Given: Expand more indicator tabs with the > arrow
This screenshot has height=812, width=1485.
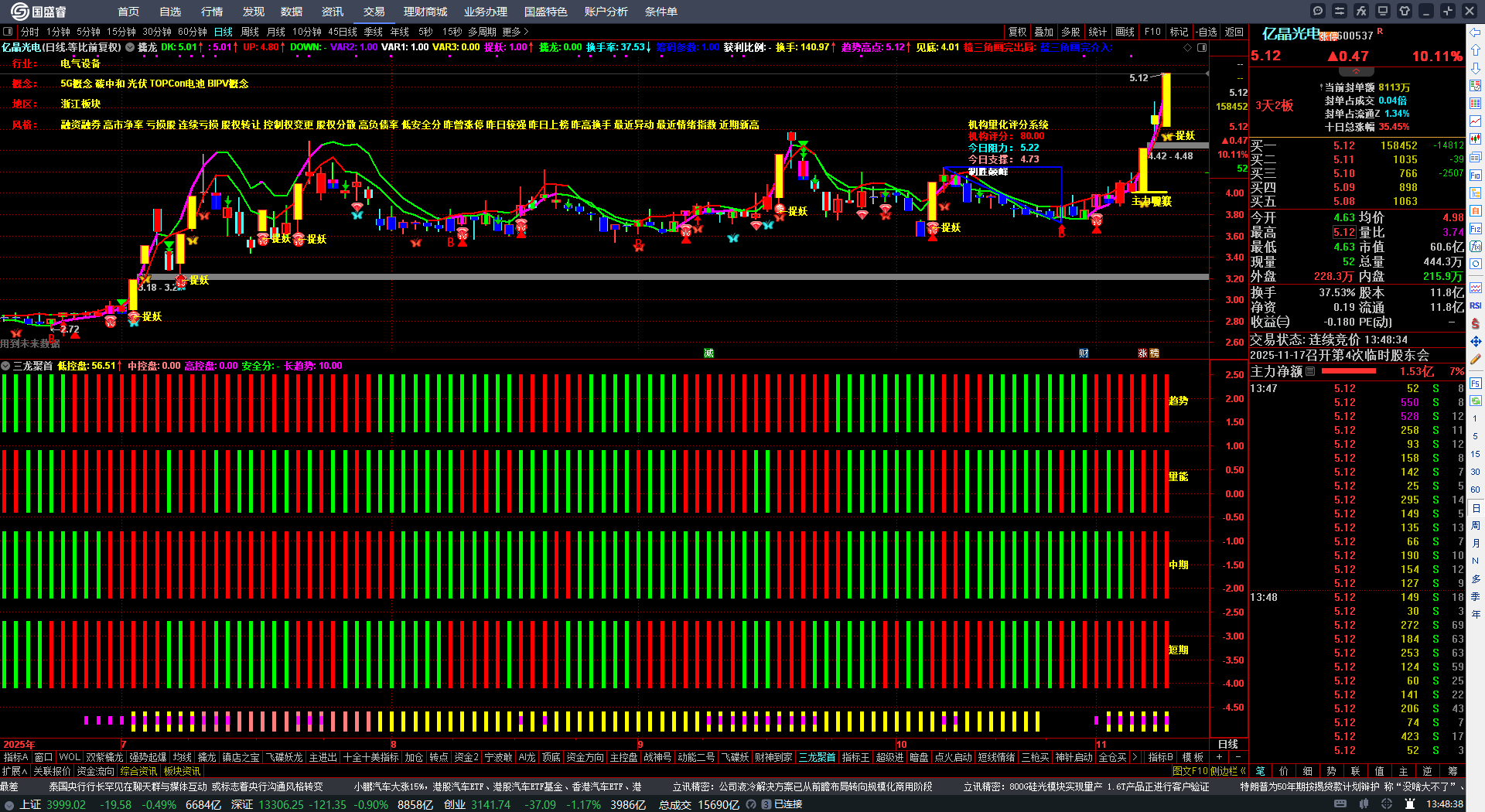Looking at the screenshot, I should coord(1135,757).
